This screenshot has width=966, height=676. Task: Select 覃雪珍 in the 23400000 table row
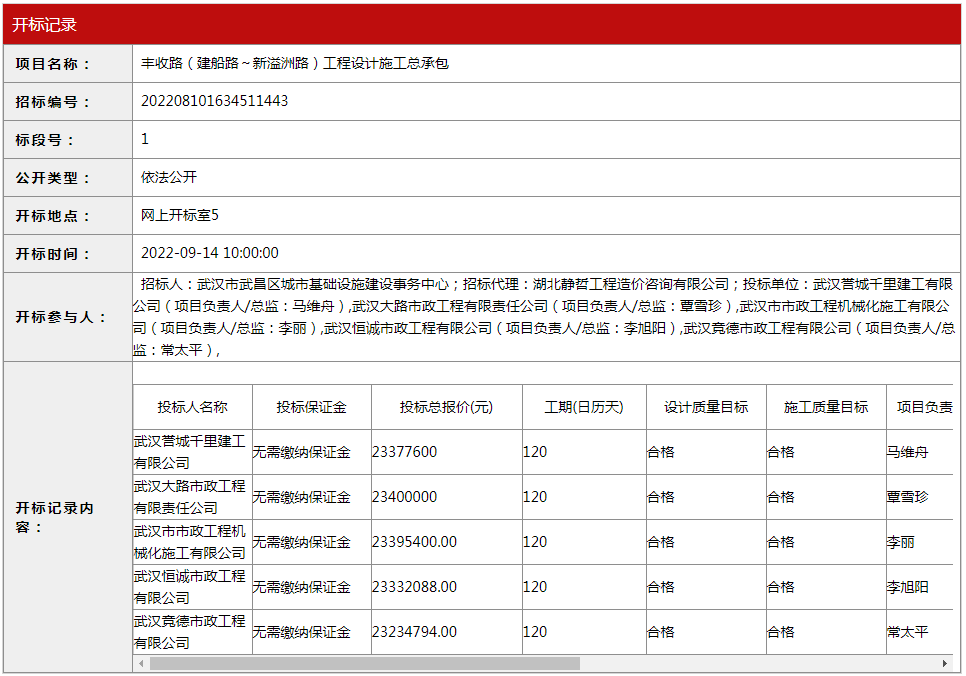tap(907, 497)
